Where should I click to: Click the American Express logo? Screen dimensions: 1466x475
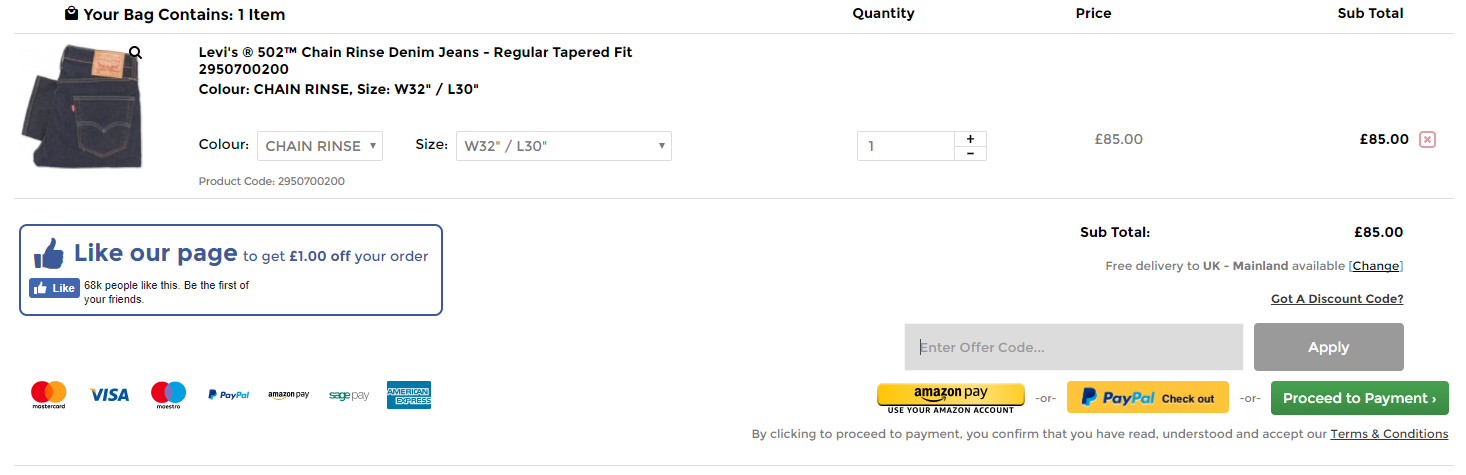(x=408, y=395)
